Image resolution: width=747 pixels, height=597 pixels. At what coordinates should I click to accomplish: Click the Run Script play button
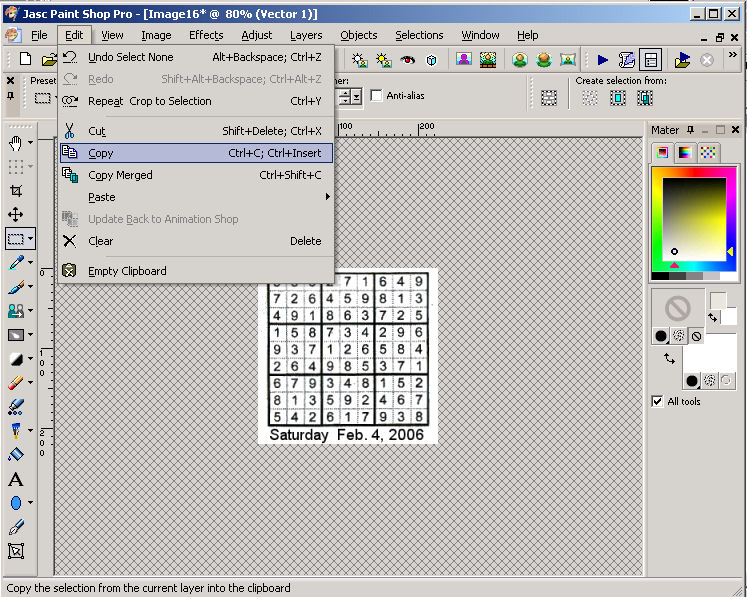click(602, 60)
